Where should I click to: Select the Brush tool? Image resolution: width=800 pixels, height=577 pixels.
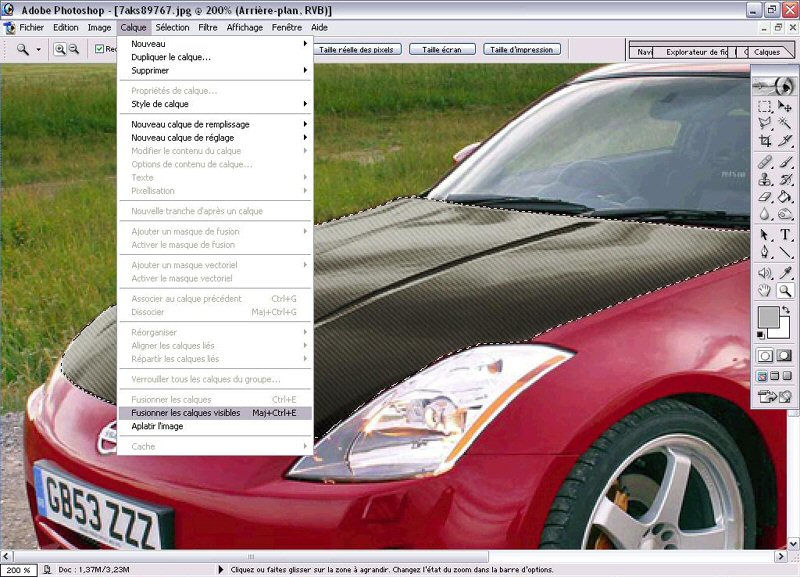[785, 162]
